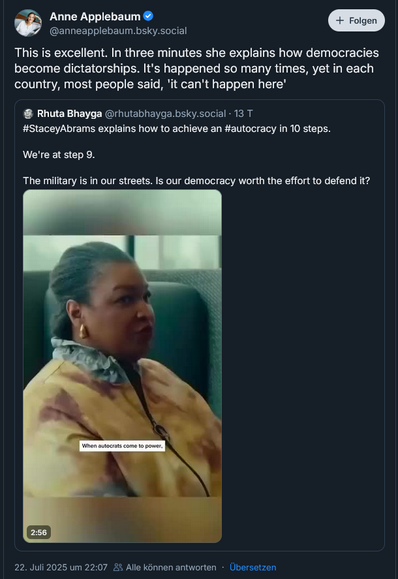
Task: Open the @anneapplebaum.bsky.social handle
Action: pyautogui.click(x=118, y=31)
